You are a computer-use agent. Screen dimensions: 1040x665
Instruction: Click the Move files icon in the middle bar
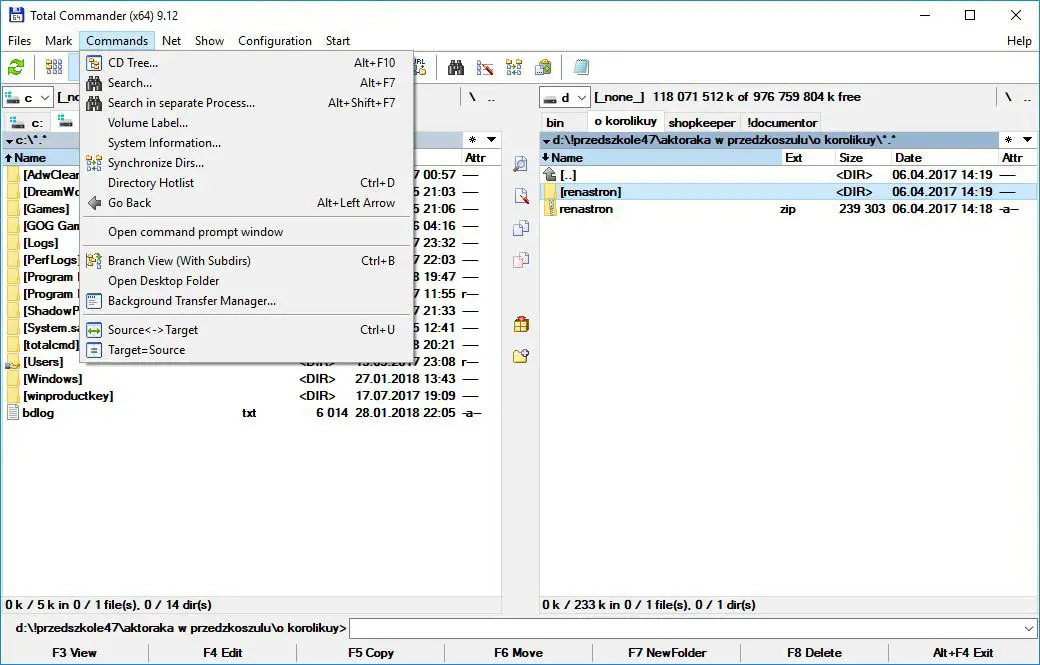[521, 260]
